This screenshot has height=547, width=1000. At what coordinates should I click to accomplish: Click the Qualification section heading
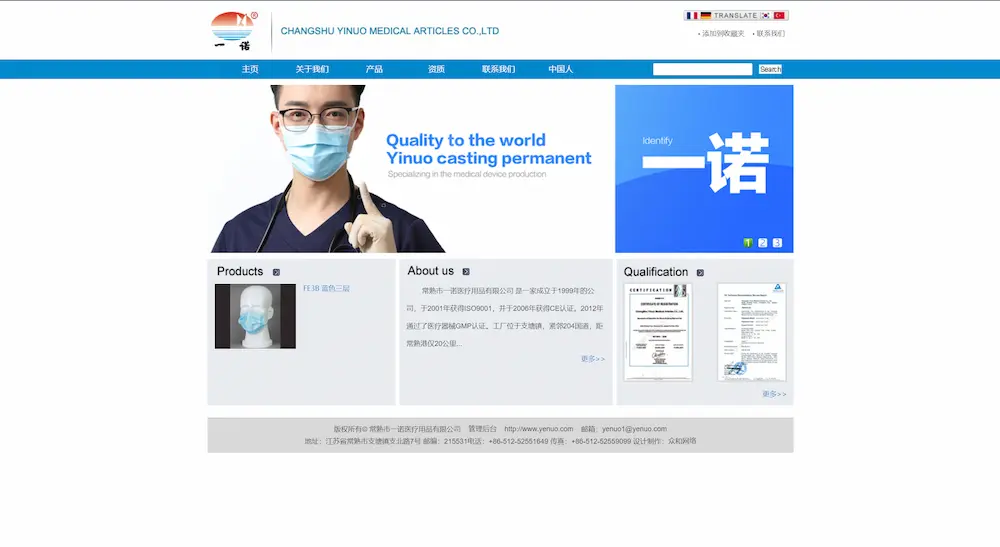656,272
